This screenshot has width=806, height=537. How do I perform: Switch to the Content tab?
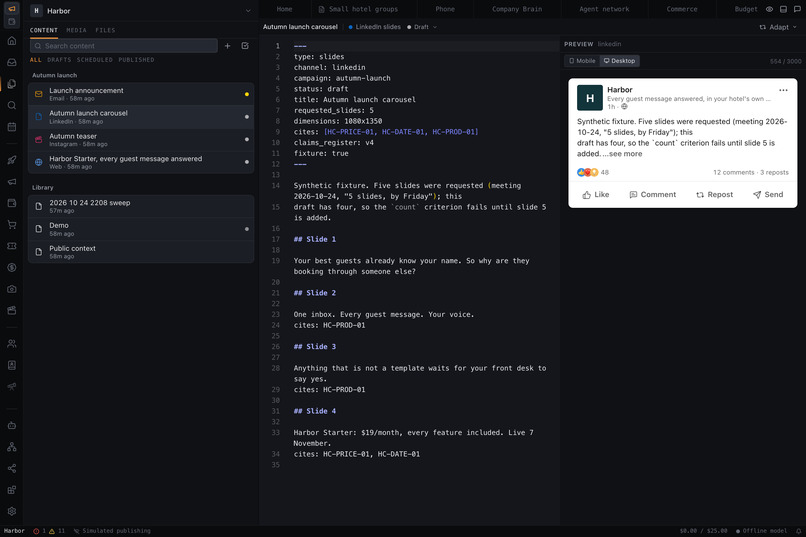click(x=44, y=30)
